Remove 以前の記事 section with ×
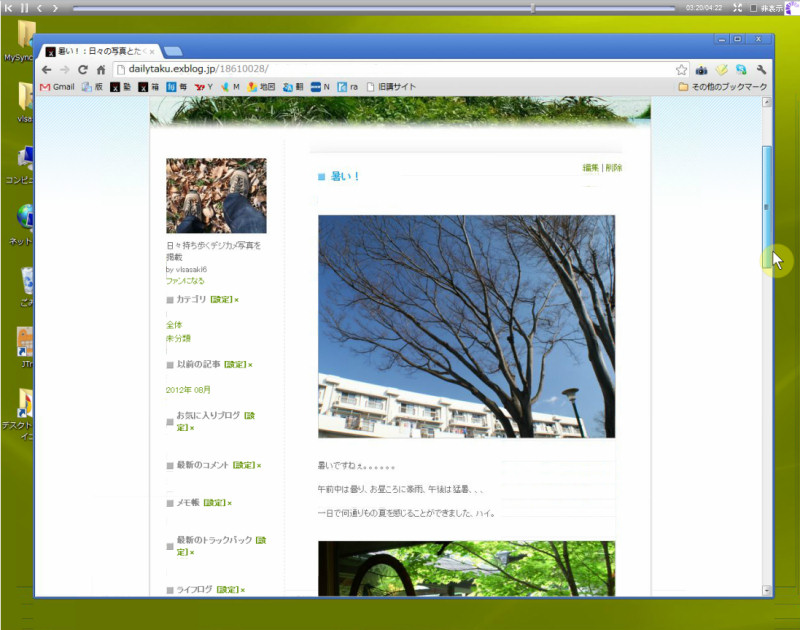 251,365
